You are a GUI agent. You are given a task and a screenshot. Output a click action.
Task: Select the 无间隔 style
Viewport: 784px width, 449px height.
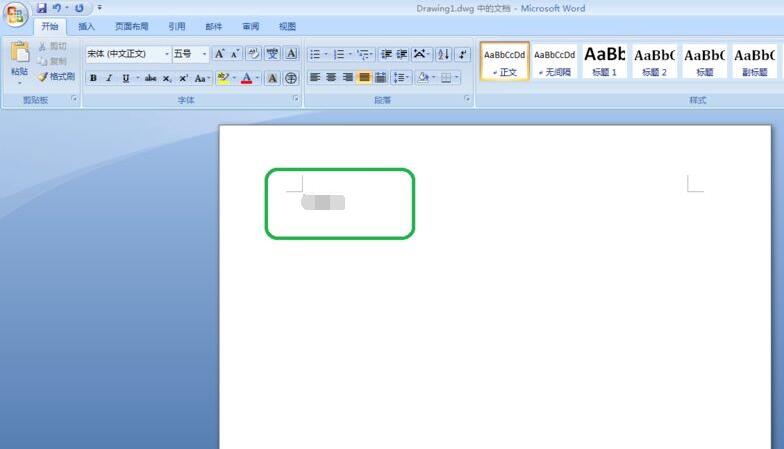pos(554,61)
